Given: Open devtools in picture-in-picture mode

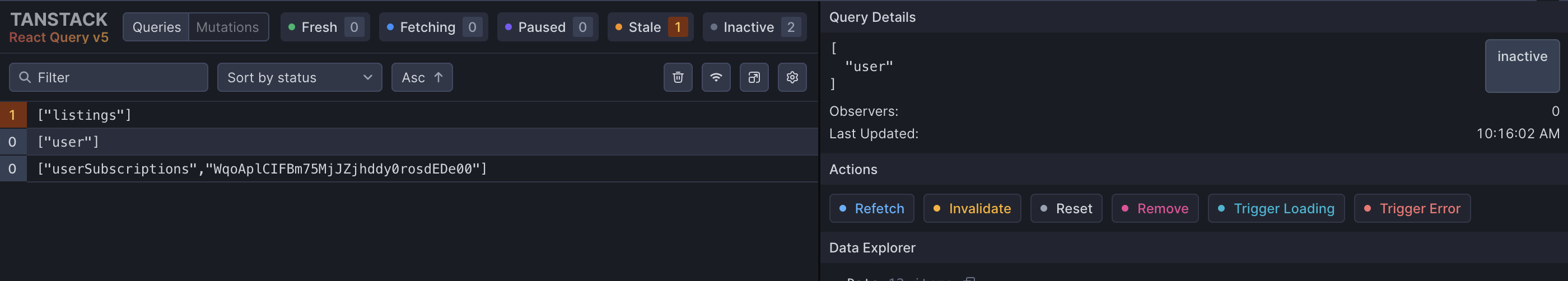Looking at the screenshot, I should [x=754, y=77].
